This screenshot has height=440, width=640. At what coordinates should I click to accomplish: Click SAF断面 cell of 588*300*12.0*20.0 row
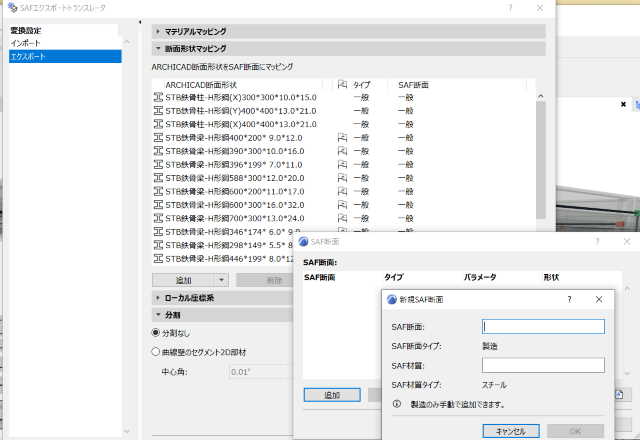click(406, 178)
